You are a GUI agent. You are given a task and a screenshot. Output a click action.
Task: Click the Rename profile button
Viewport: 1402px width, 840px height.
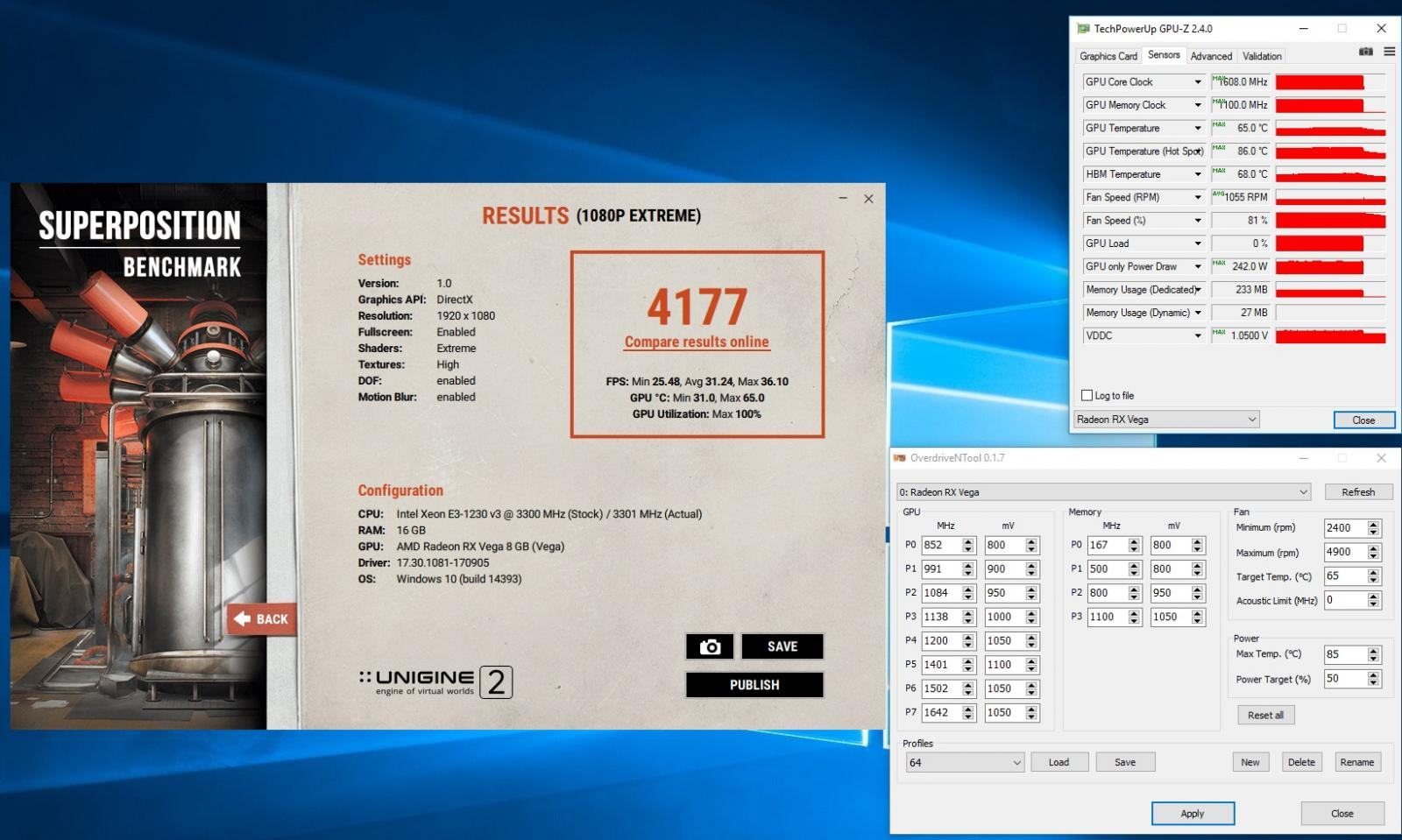point(1356,762)
